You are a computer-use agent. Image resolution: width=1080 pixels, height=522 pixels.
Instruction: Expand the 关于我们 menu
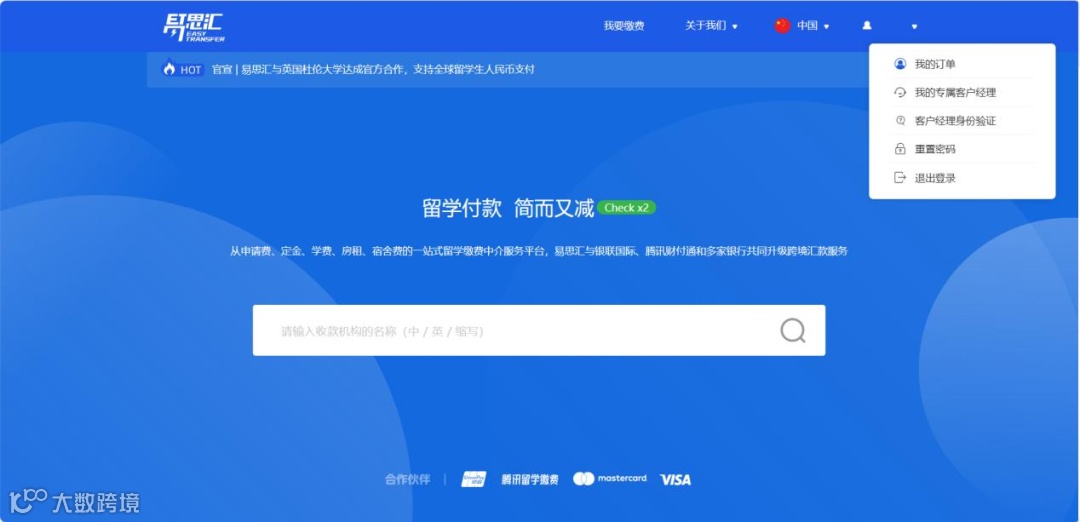pos(711,26)
